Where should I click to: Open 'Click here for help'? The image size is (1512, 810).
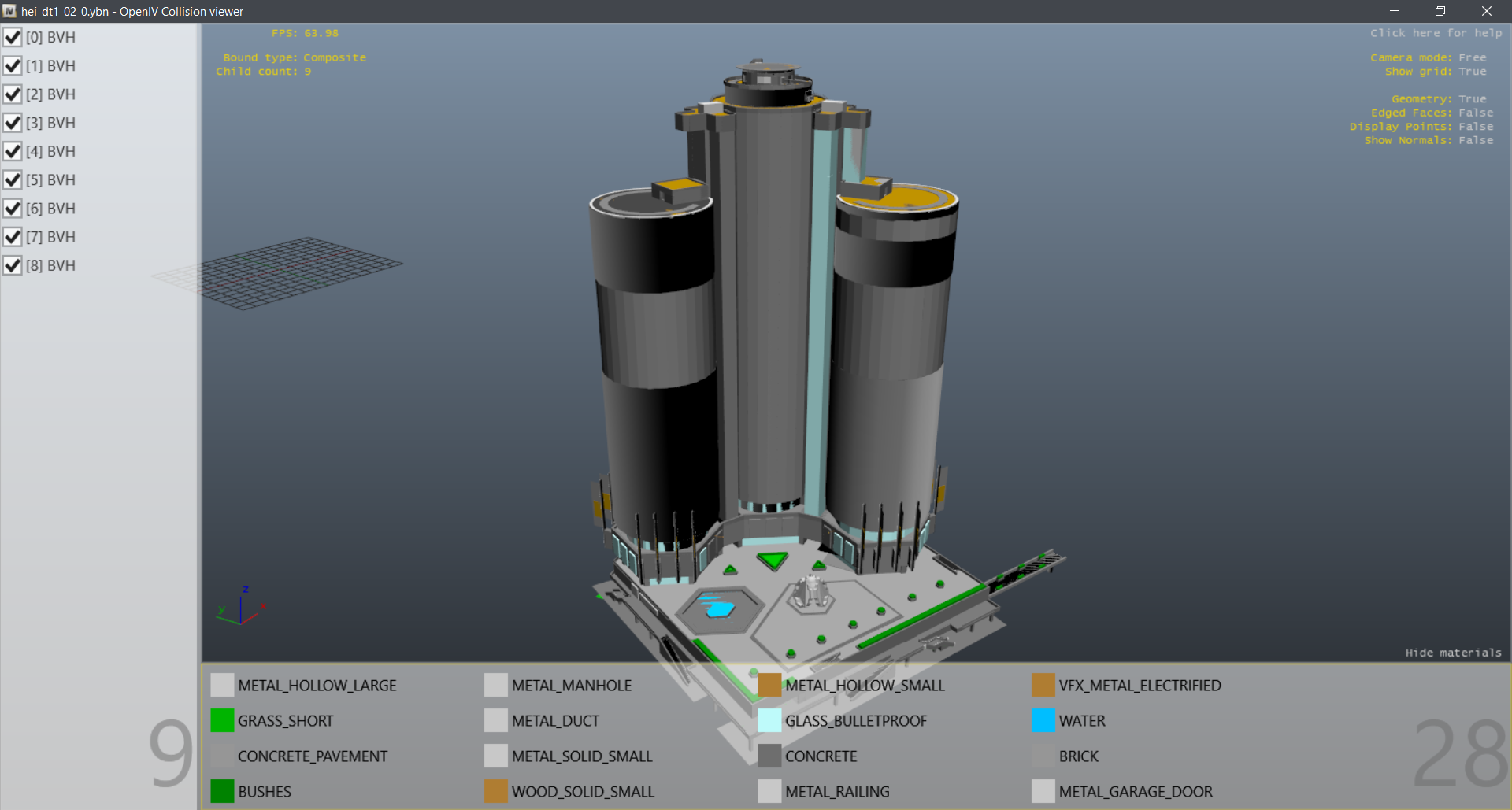(x=1436, y=33)
